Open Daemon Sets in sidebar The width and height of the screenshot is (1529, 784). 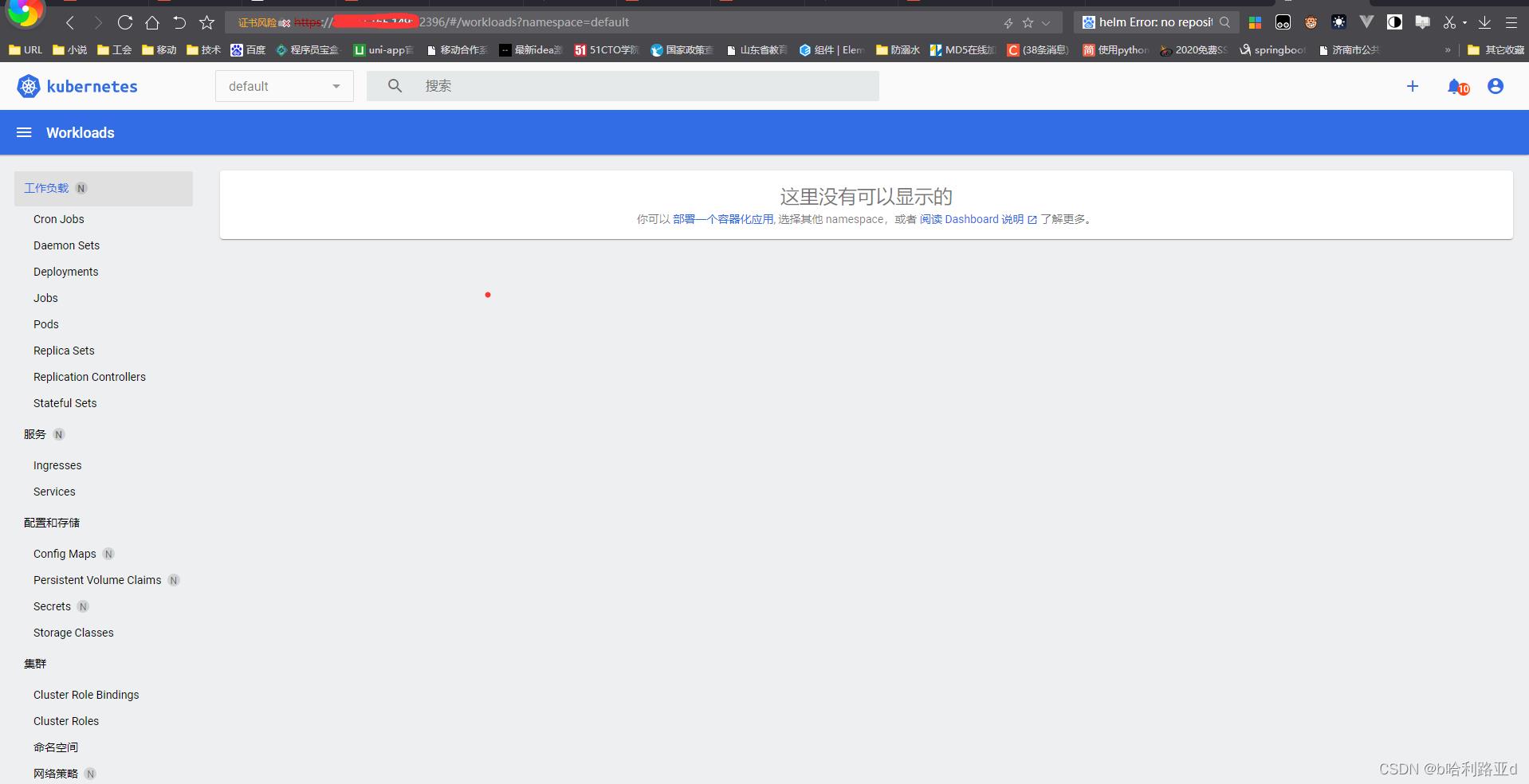(x=66, y=245)
